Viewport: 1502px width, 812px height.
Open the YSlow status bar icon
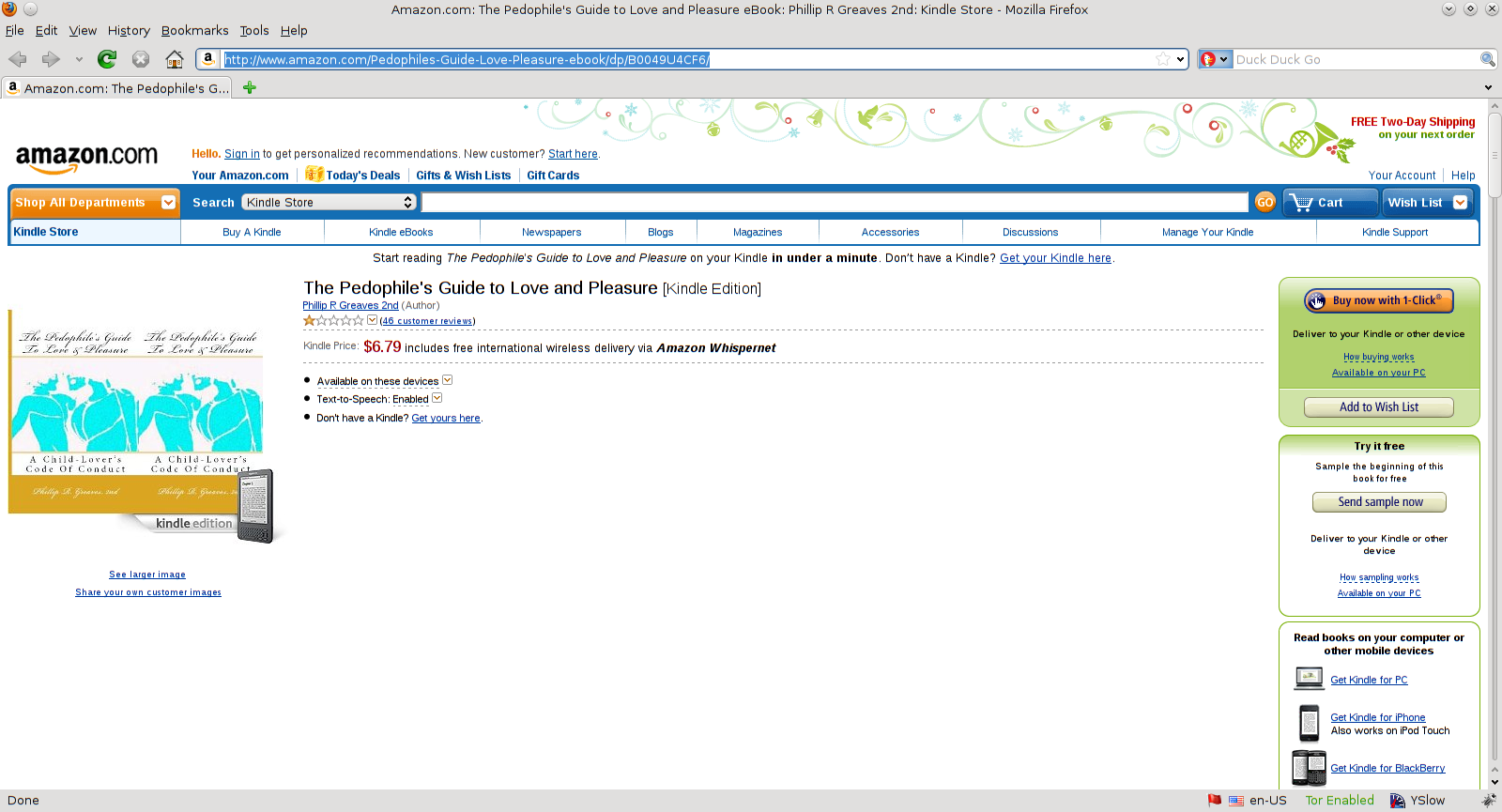pos(1418,800)
